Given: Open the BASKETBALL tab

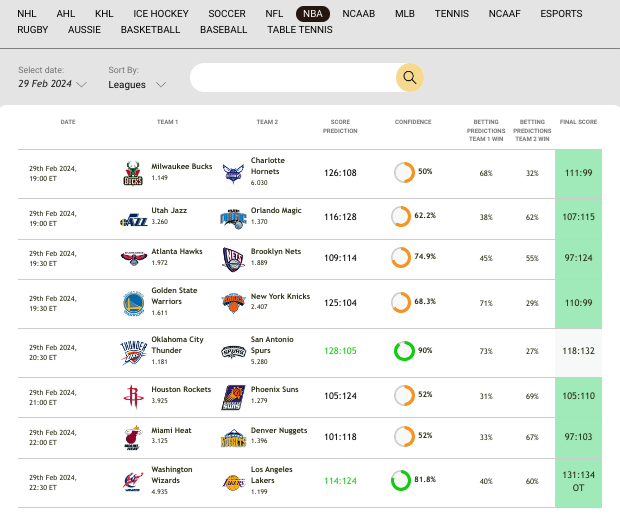Looking at the screenshot, I should [150, 30].
